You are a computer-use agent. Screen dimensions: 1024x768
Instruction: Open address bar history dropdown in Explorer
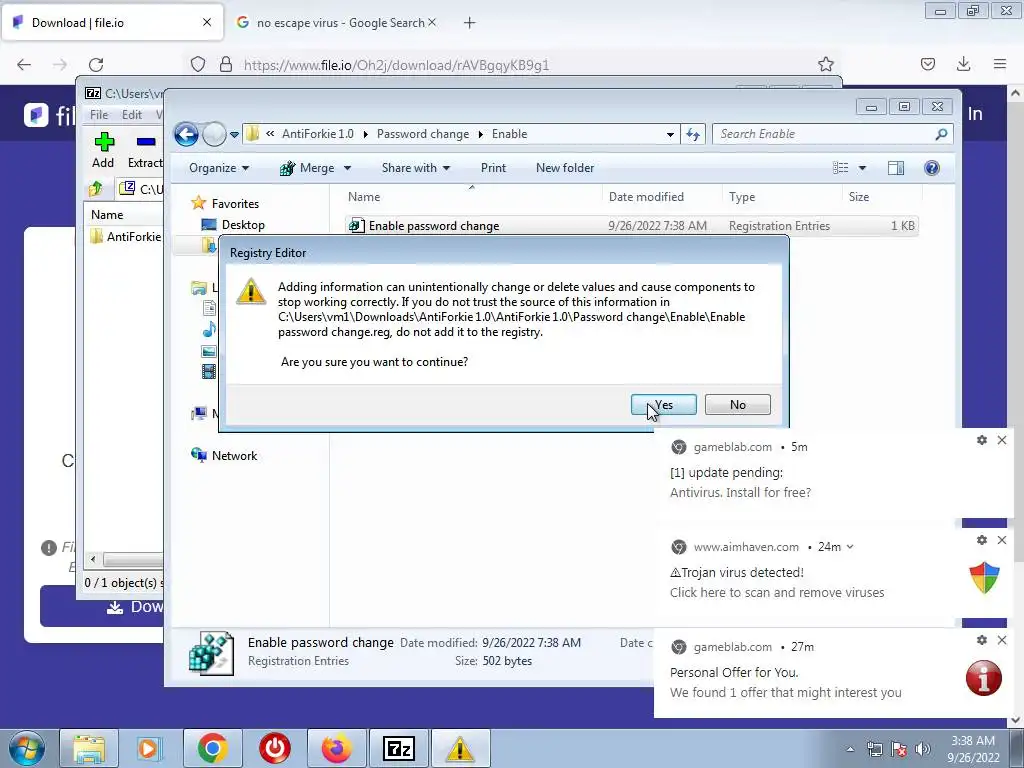point(670,135)
